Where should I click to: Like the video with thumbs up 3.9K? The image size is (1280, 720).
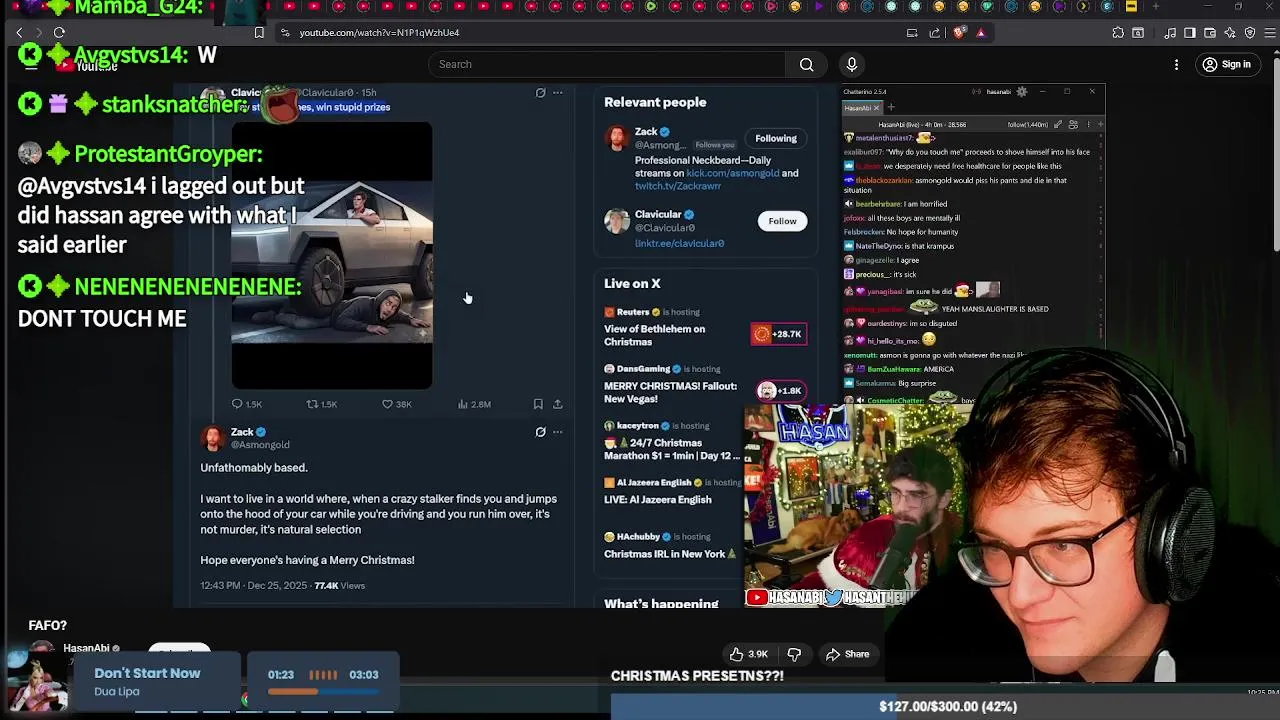(x=748, y=654)
